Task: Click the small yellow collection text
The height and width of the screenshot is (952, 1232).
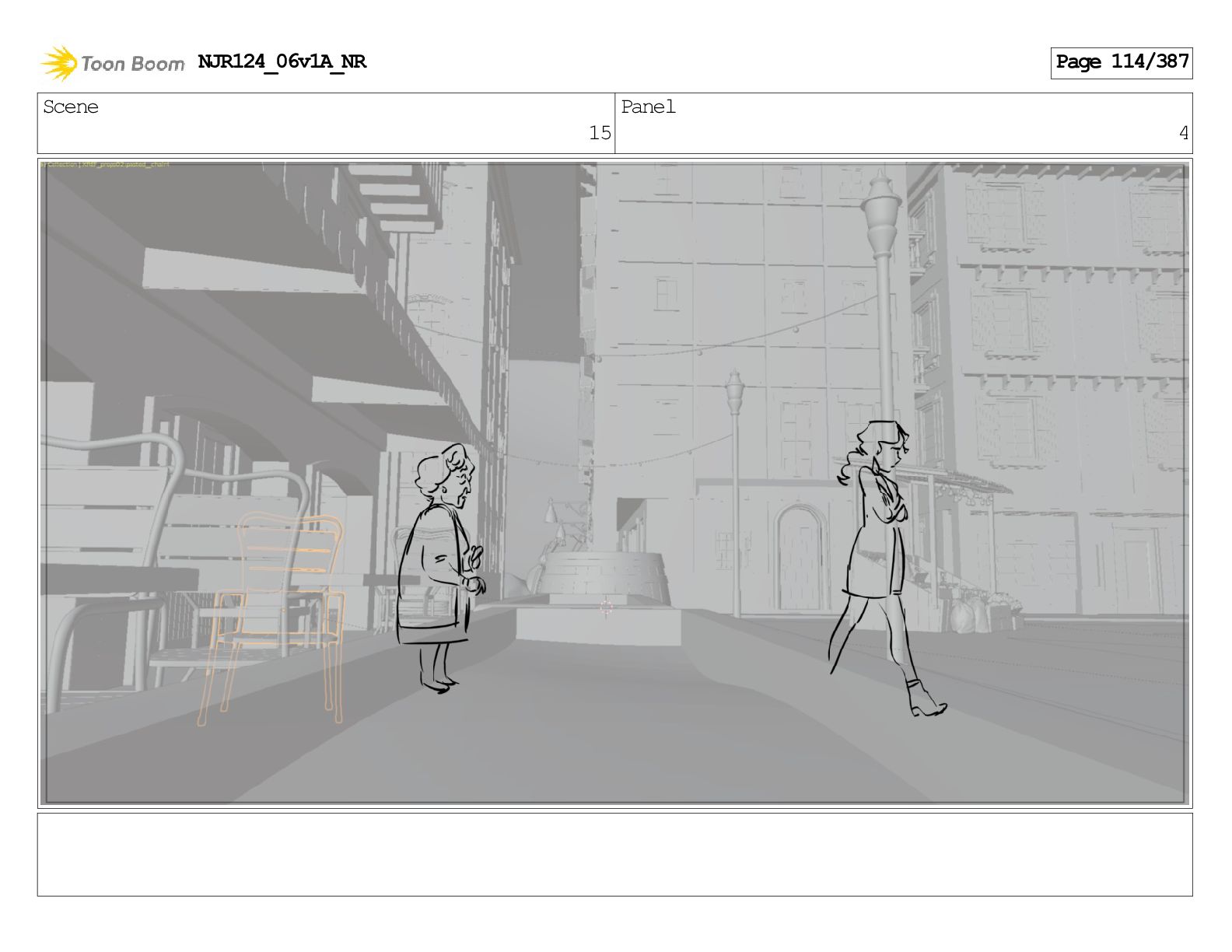Action: (105, 164)
